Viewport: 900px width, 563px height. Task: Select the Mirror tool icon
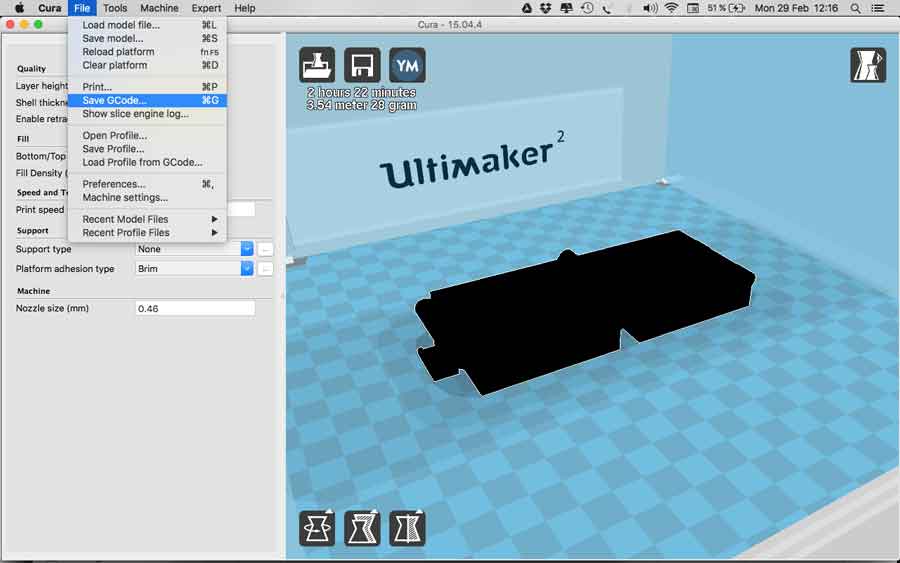[408, 528]
